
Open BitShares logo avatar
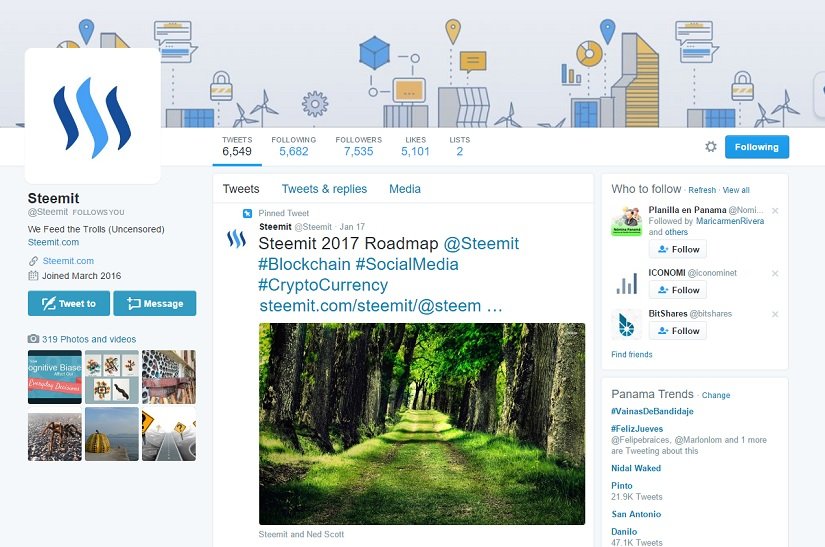coord(626,324)
